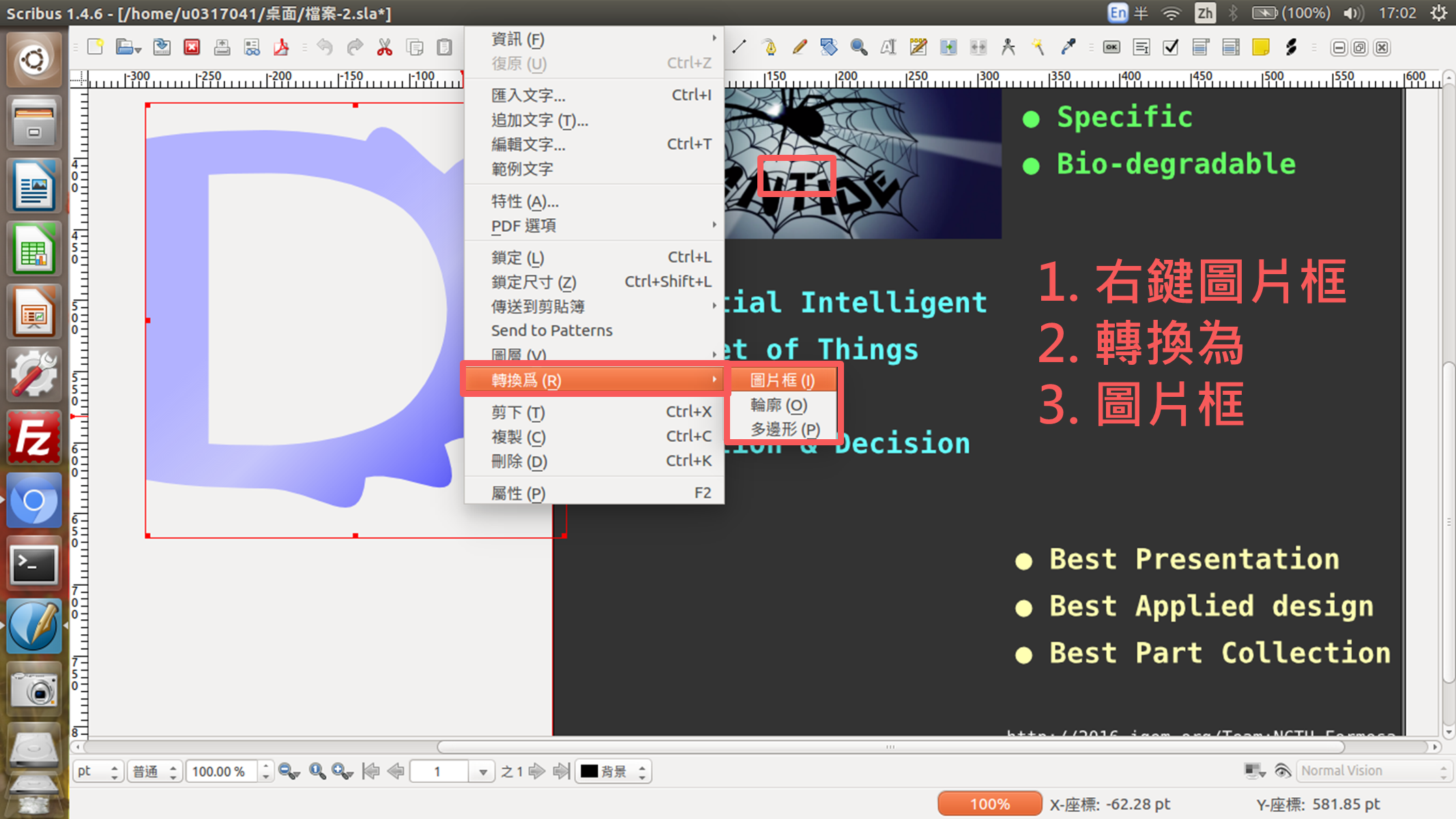Expand PDF 選項 submenu
This screenshot has height=819, width=1456.
click(x=594, y=225)
